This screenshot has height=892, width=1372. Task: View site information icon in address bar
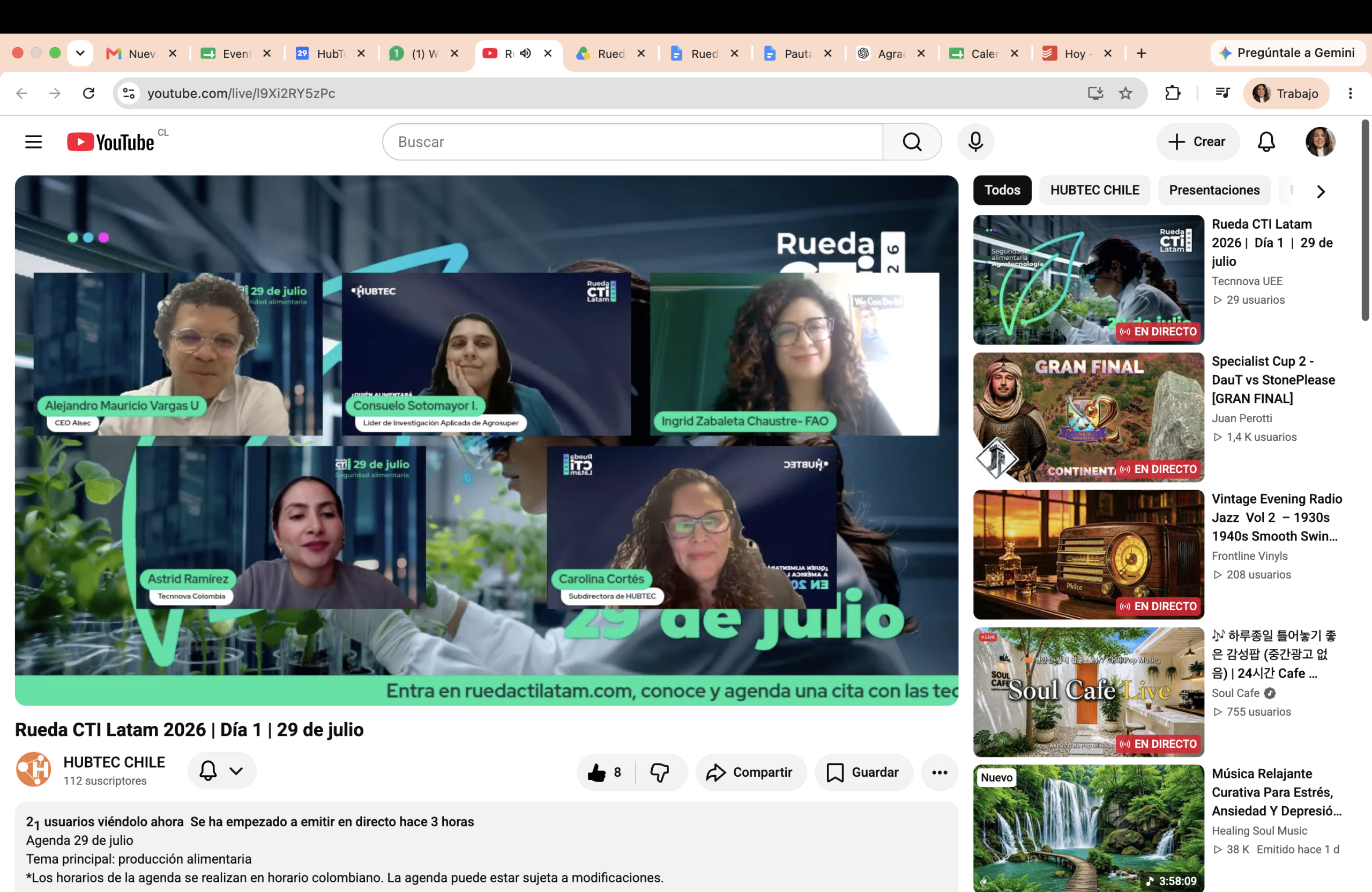[x=129, y=93]
